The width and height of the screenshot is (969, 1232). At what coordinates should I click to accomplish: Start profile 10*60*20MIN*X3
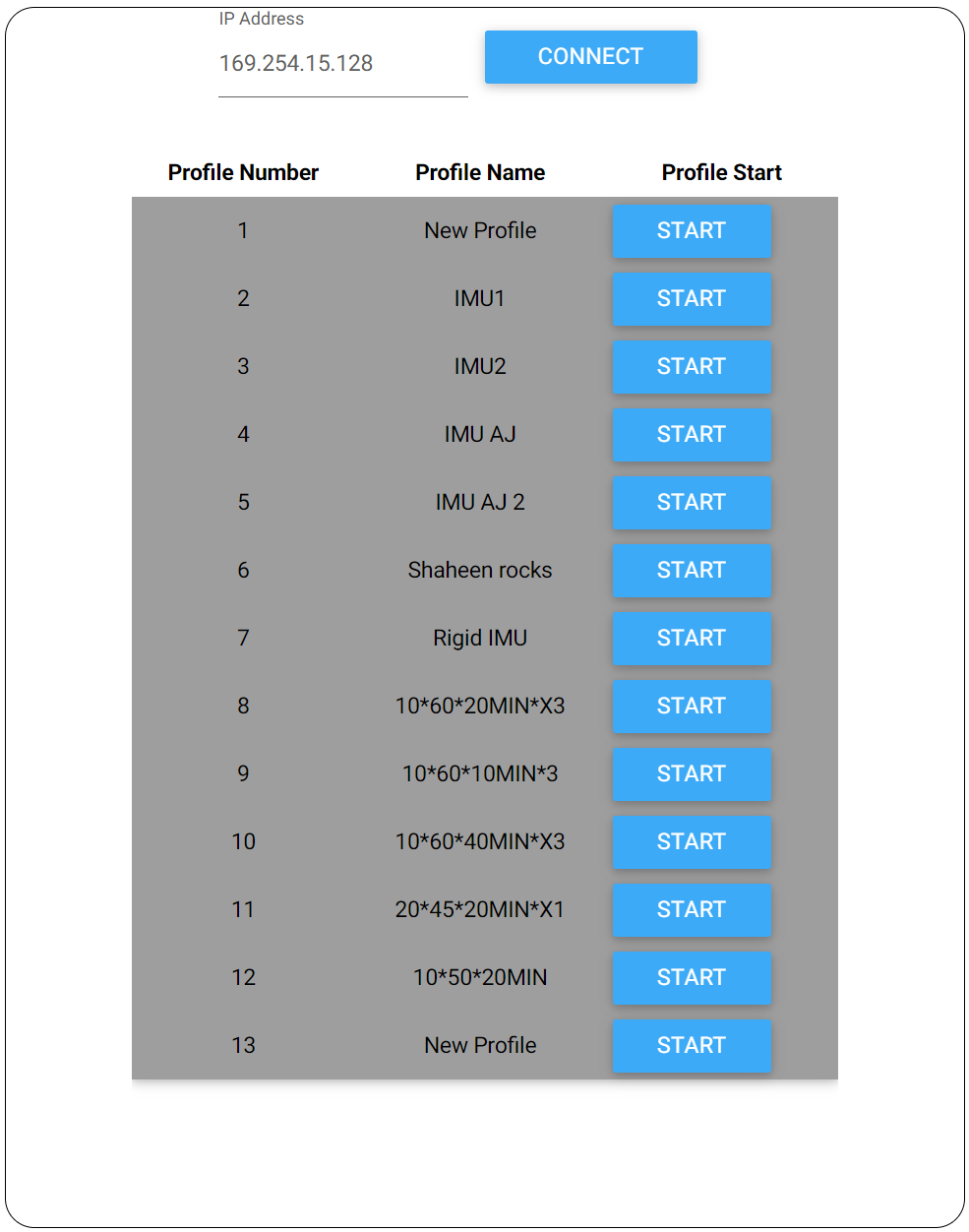coord(691,707)
